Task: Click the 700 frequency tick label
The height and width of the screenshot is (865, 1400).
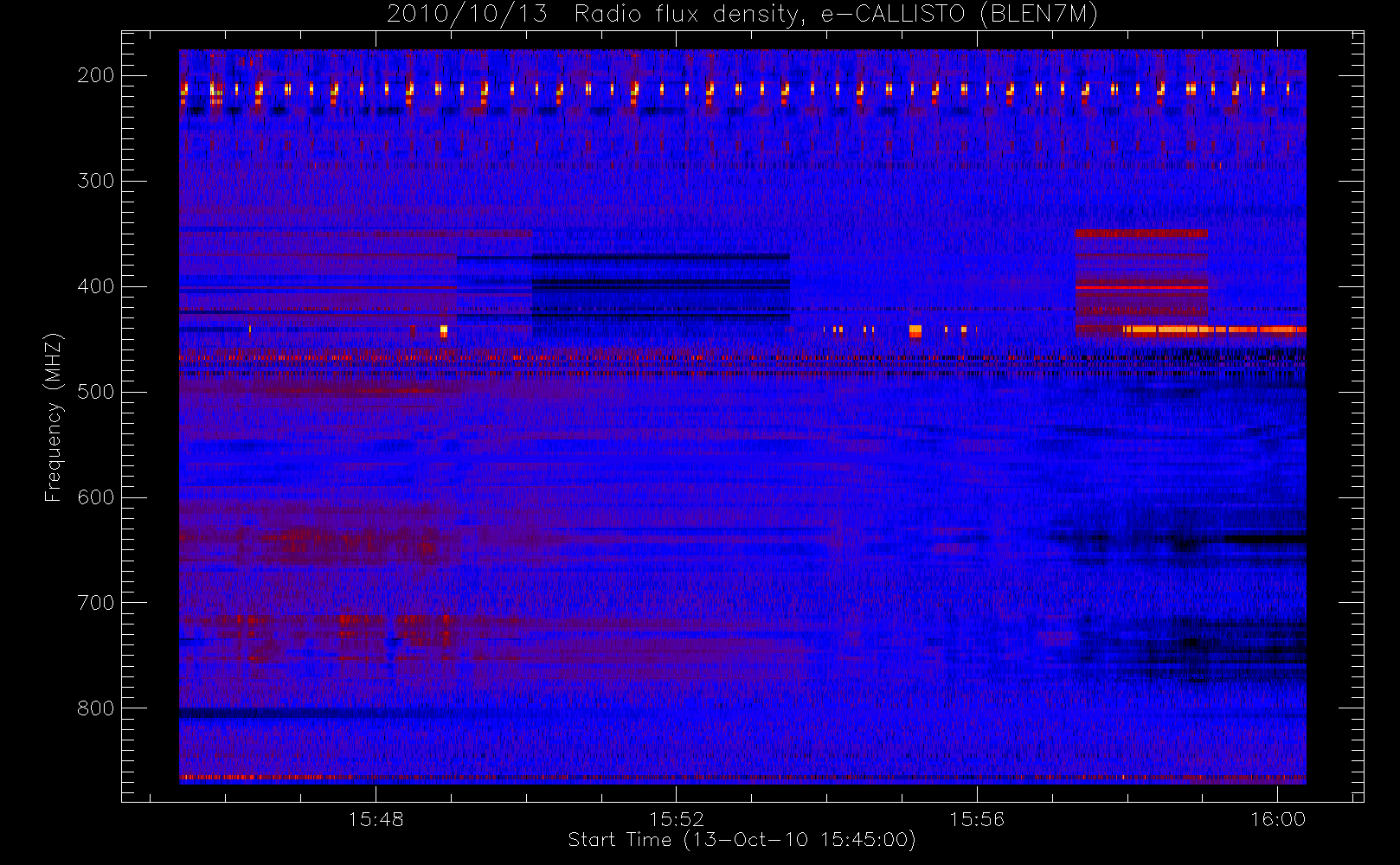Action: (96, 603)
